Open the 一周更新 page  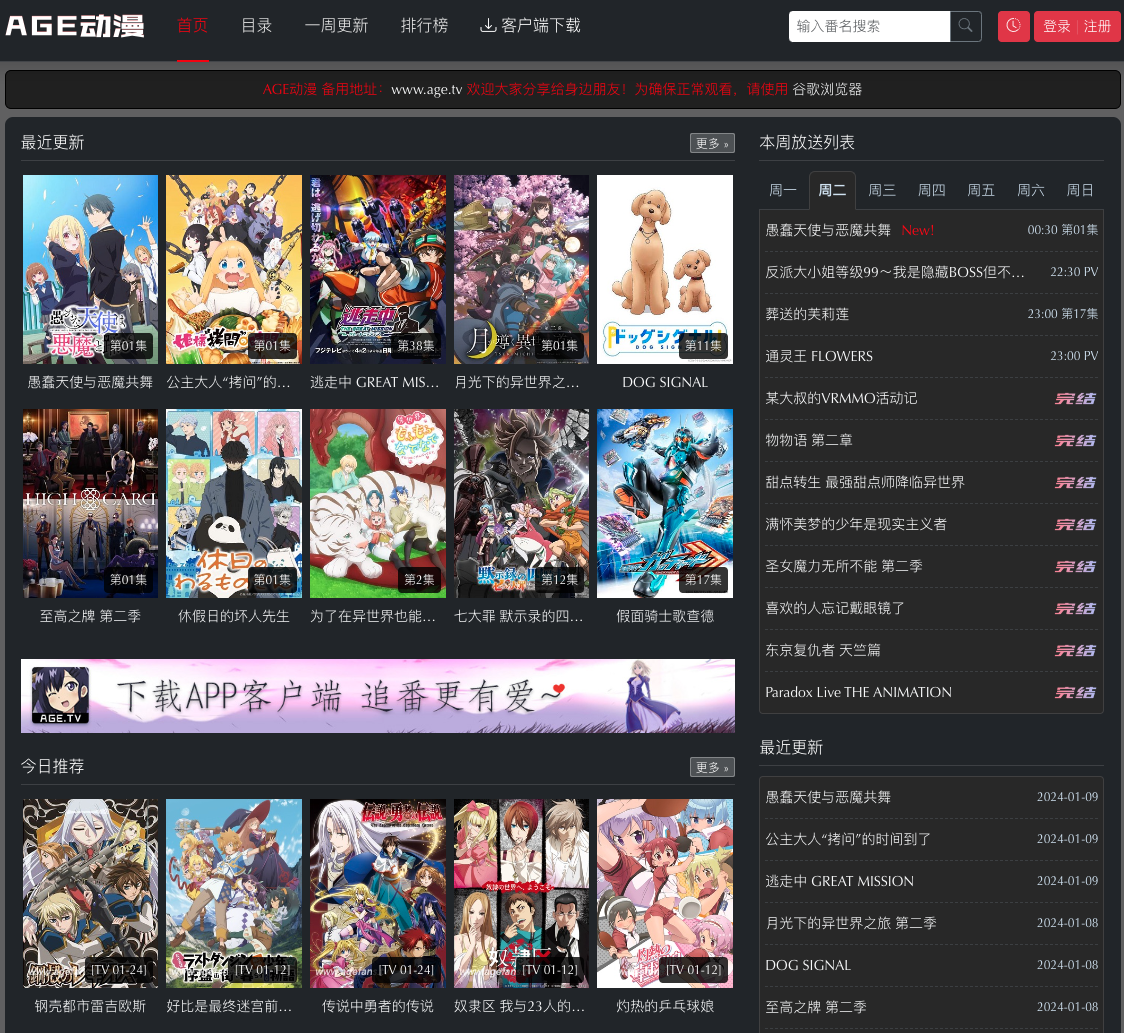pyautogui.click(x=336, y=26)
